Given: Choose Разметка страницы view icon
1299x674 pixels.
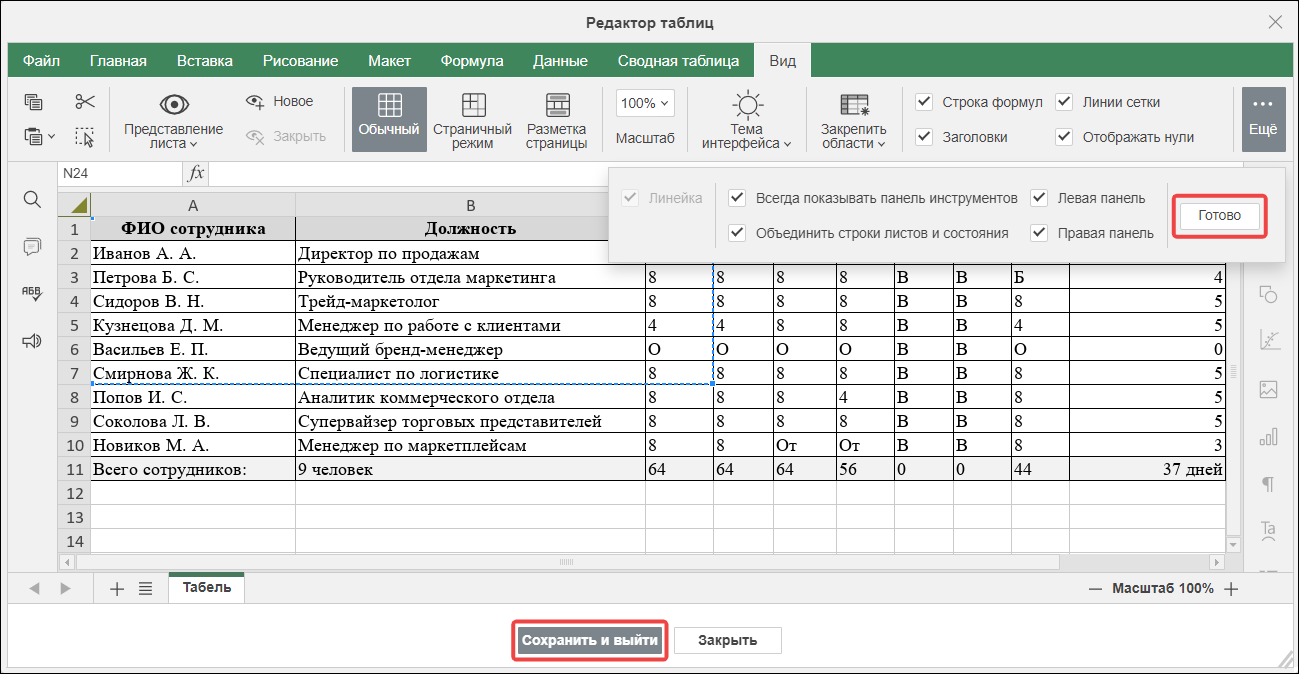Looking at the screenshot, I should click(x=557, y=119).
